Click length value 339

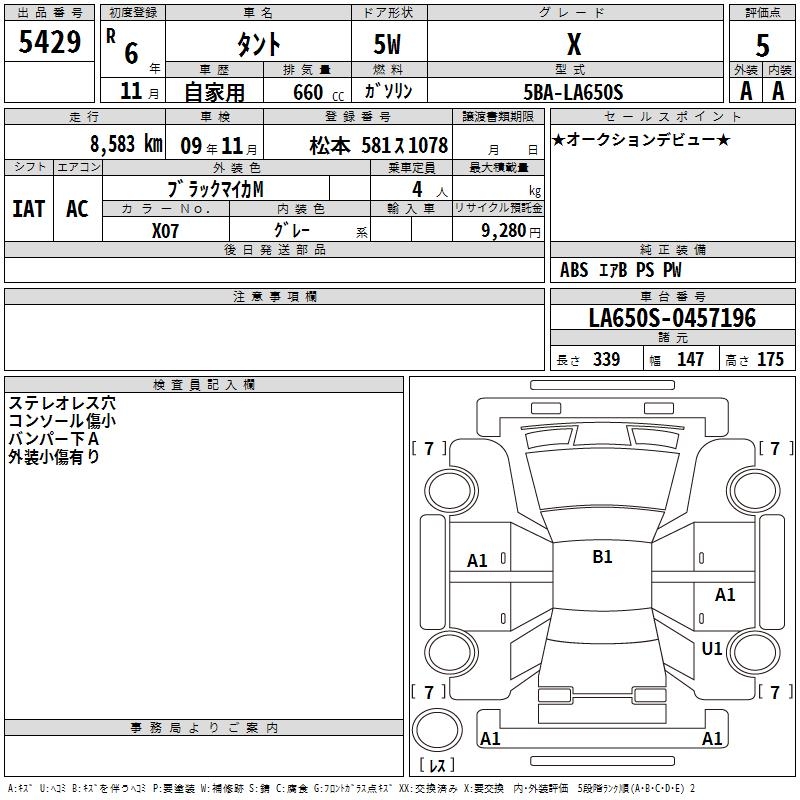[607, 360]
